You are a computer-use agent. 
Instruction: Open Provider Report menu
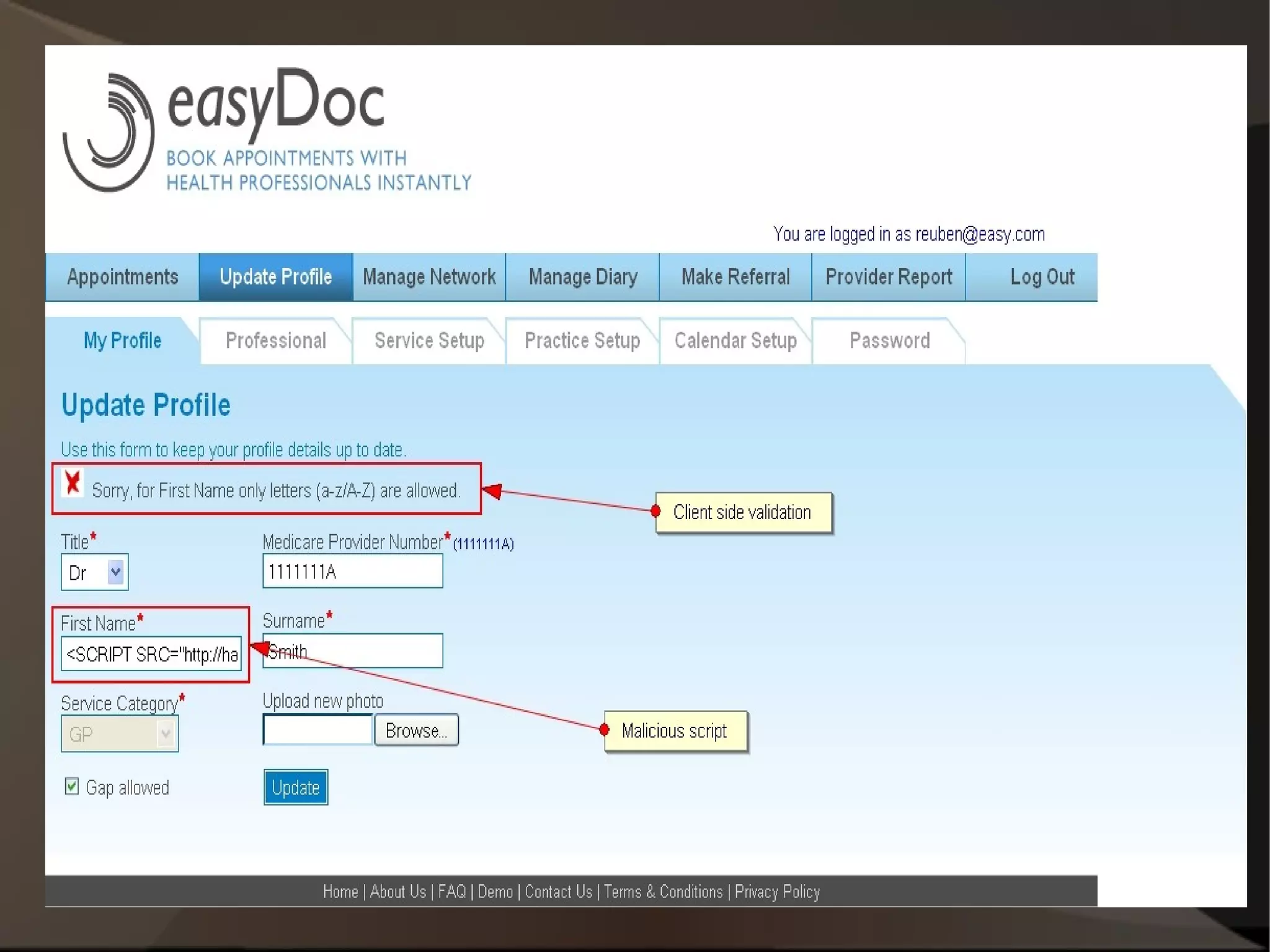click(889, 277)
